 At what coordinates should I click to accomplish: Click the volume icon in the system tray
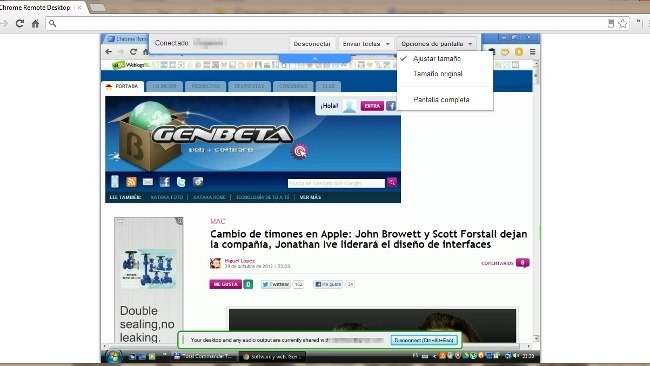[x=515, y=356]
